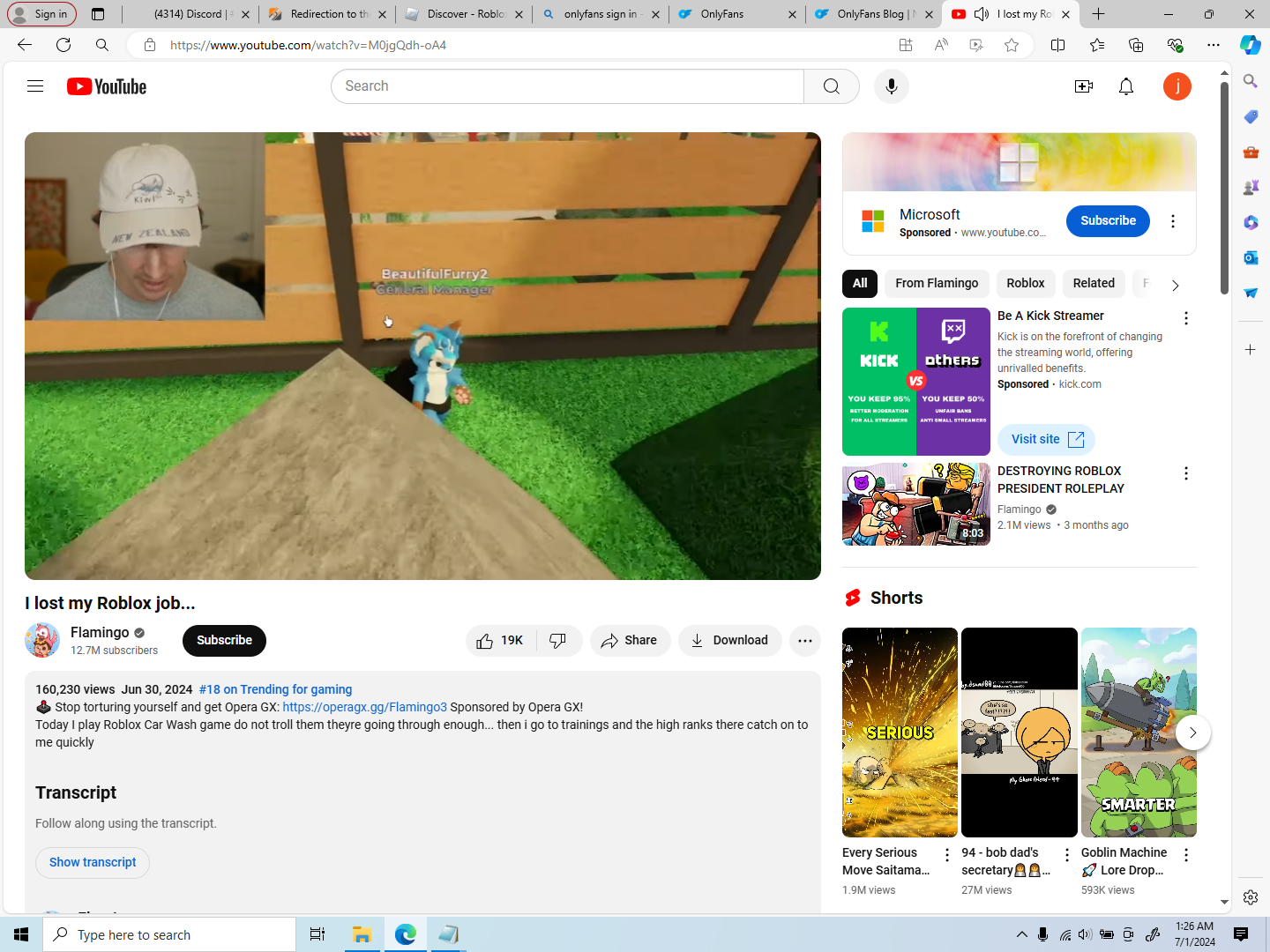This screenshot has width=1270, height=952.
Task: Open Edge Collections
Action: (1136, 45)
